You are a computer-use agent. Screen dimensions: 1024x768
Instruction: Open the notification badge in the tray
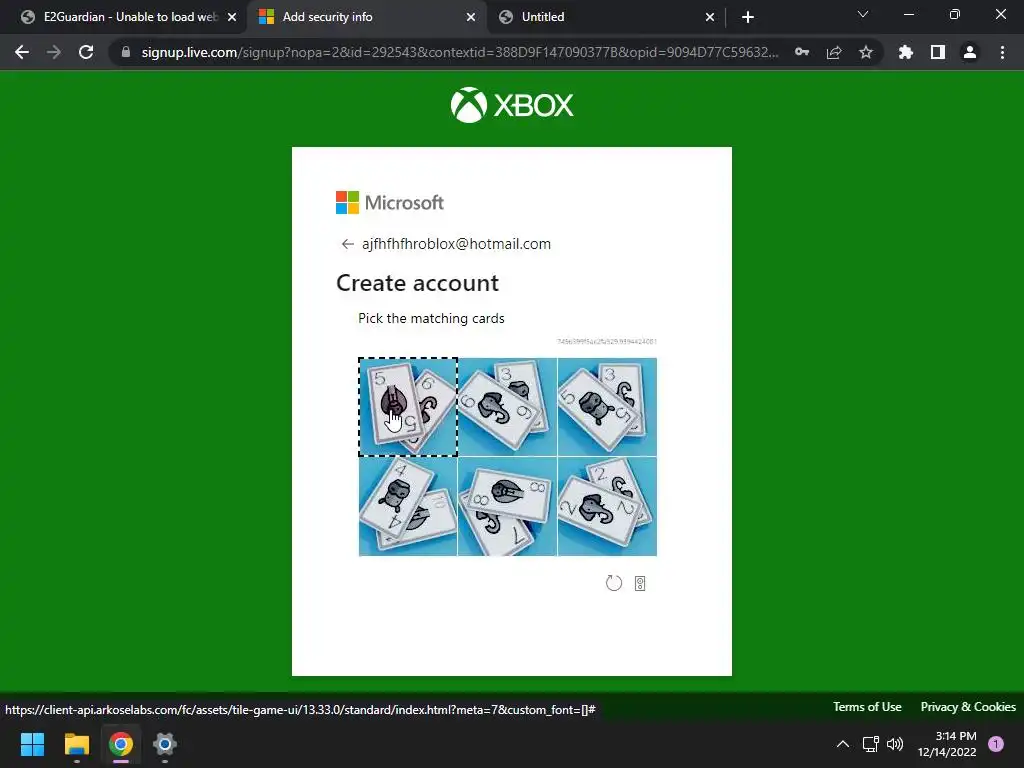click(996, 744)
